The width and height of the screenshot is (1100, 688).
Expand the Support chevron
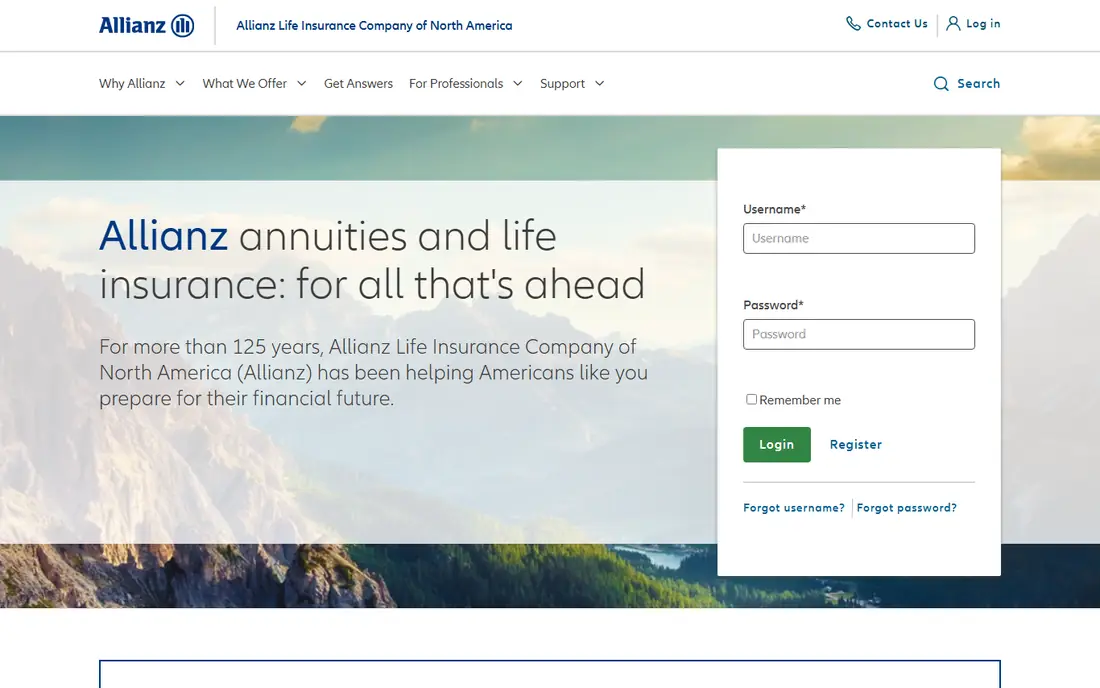(x=600, y=83)
